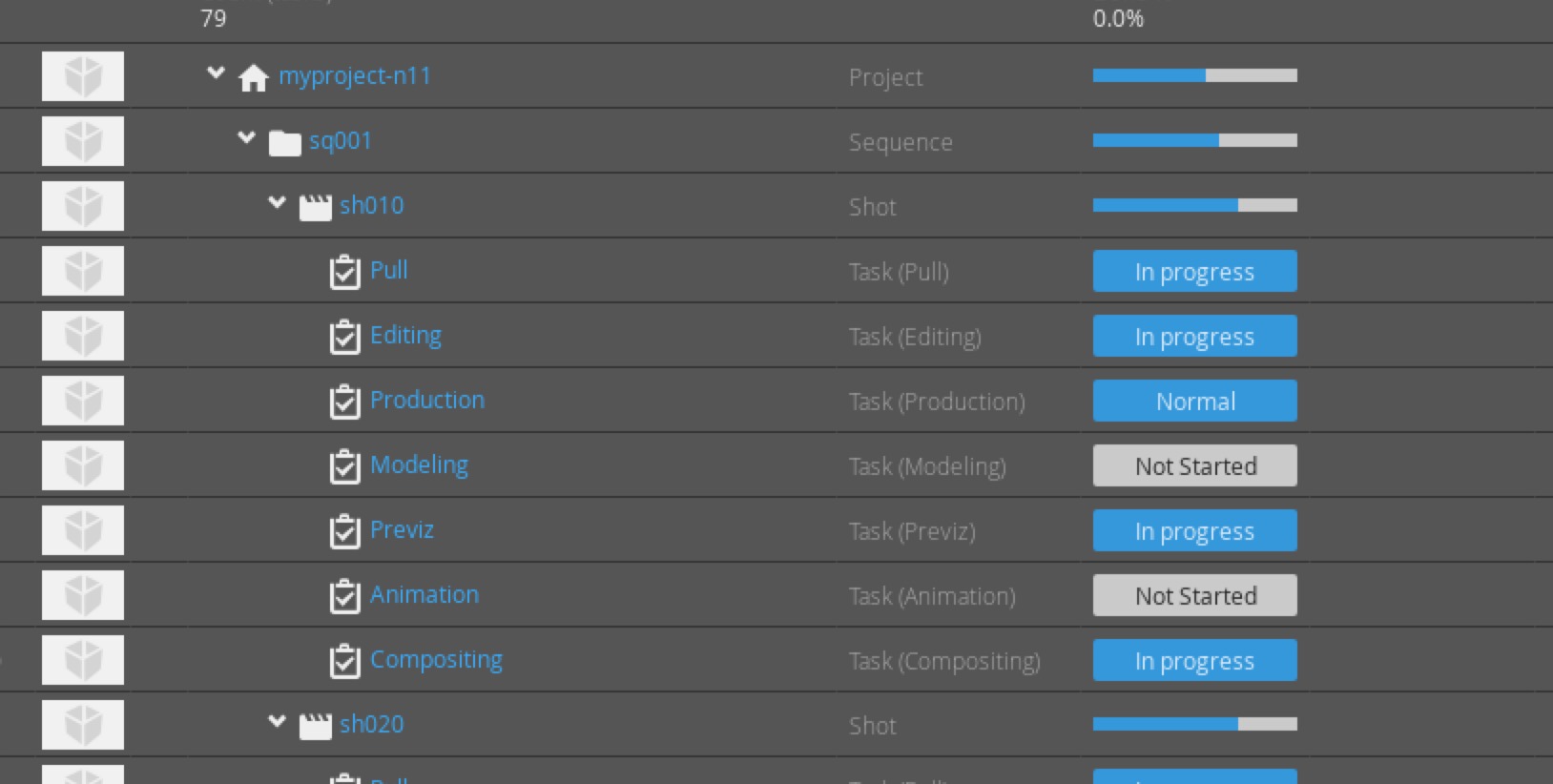Click the folder icon next to sq001
The image size is (1553, 784).
point(284,143)
